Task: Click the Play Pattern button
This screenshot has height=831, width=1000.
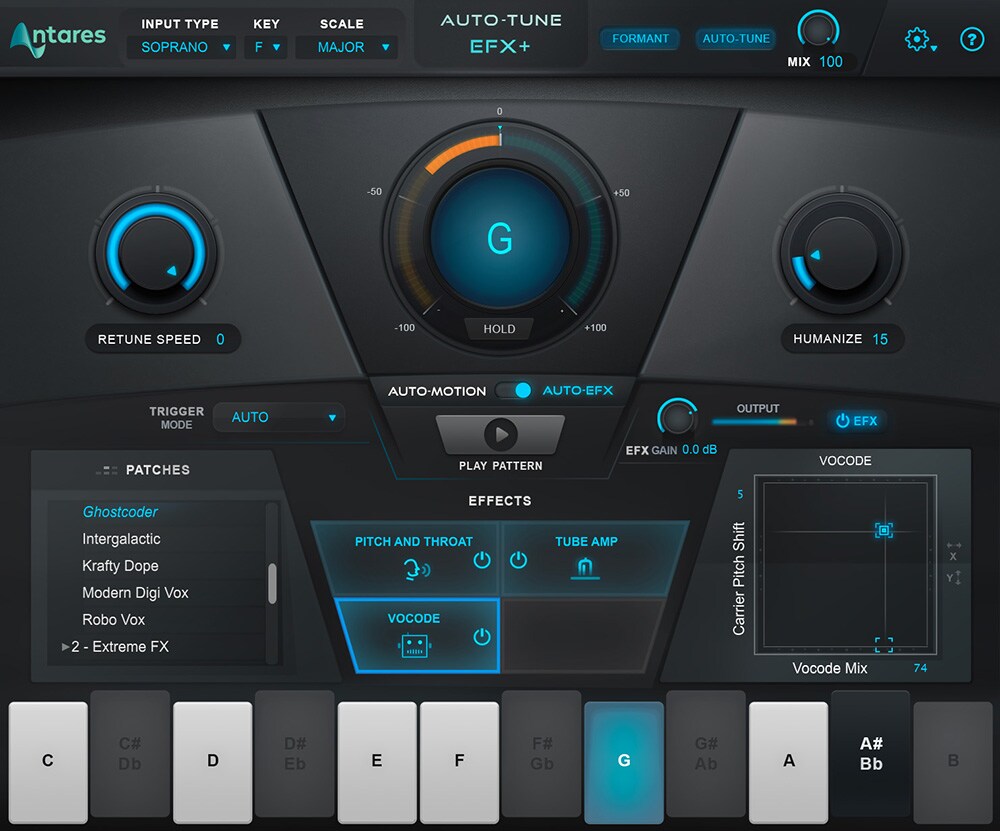Action: point(501,434)
